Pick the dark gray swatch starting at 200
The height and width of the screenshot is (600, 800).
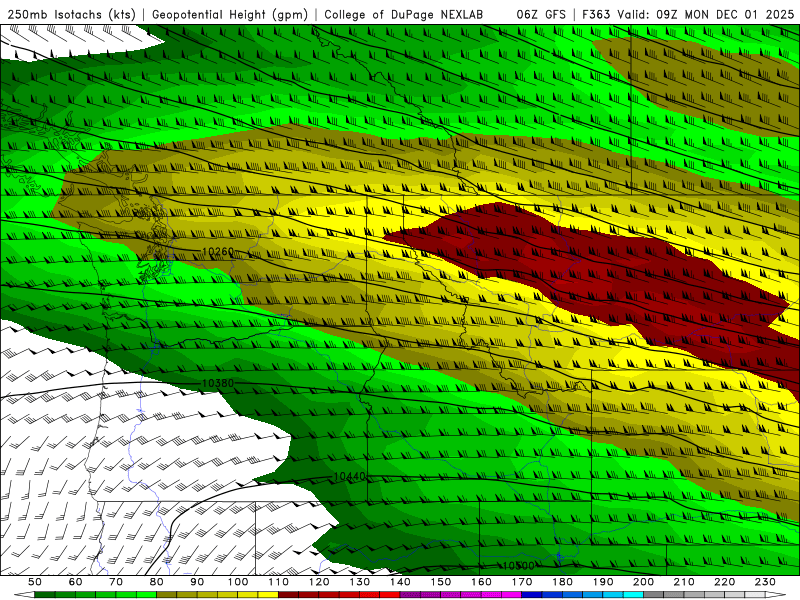654,594
